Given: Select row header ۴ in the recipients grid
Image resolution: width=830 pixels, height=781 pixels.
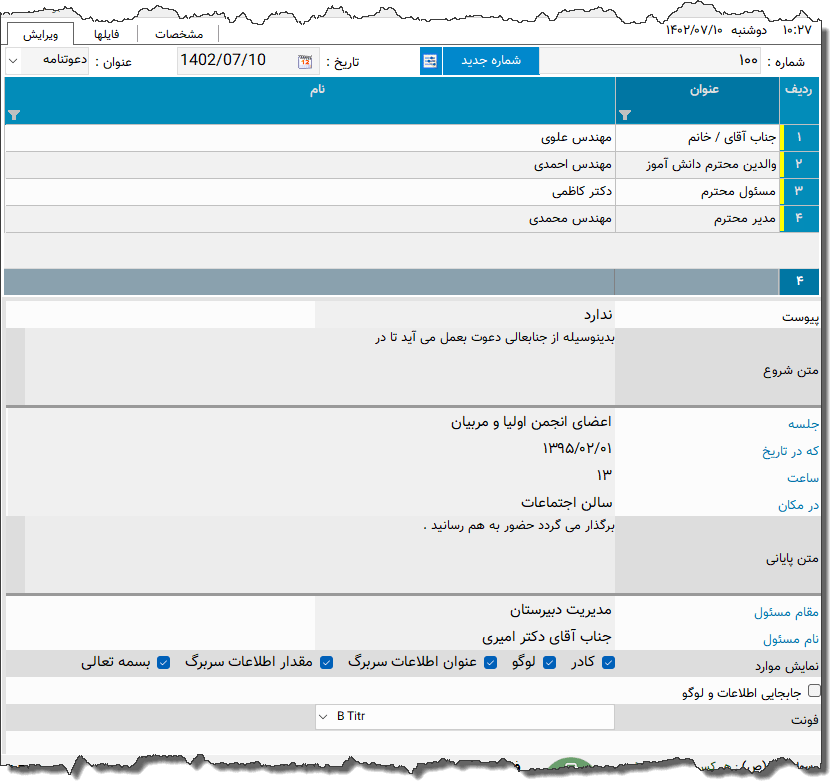Looking at the screenshot, I should [799, 219].
